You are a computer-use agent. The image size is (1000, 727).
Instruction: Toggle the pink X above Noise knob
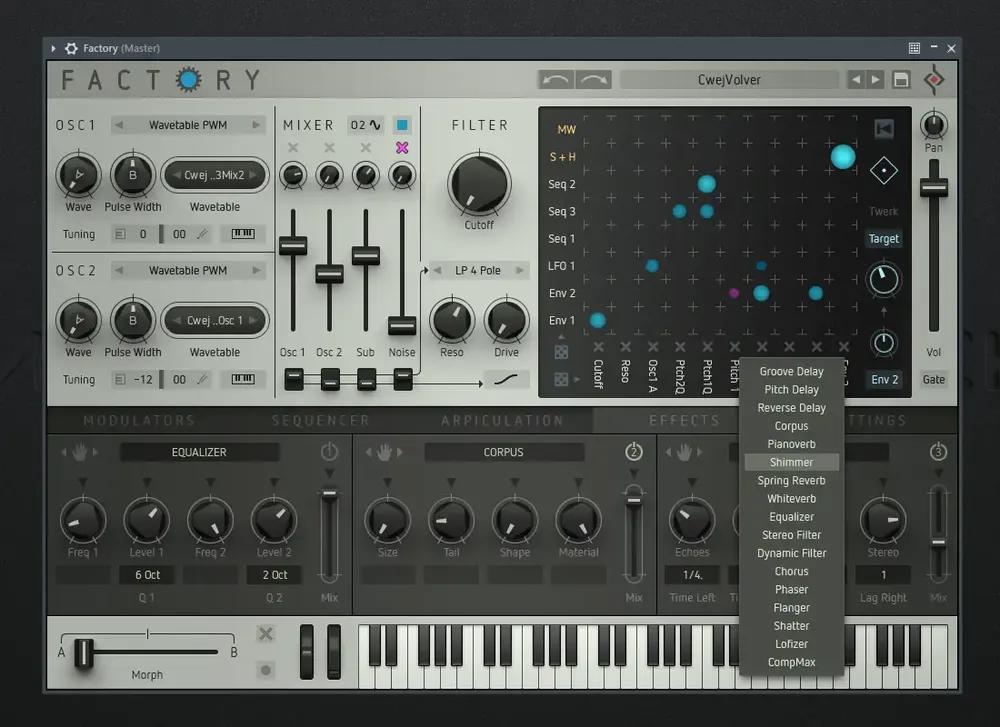[x=402, y=147]
